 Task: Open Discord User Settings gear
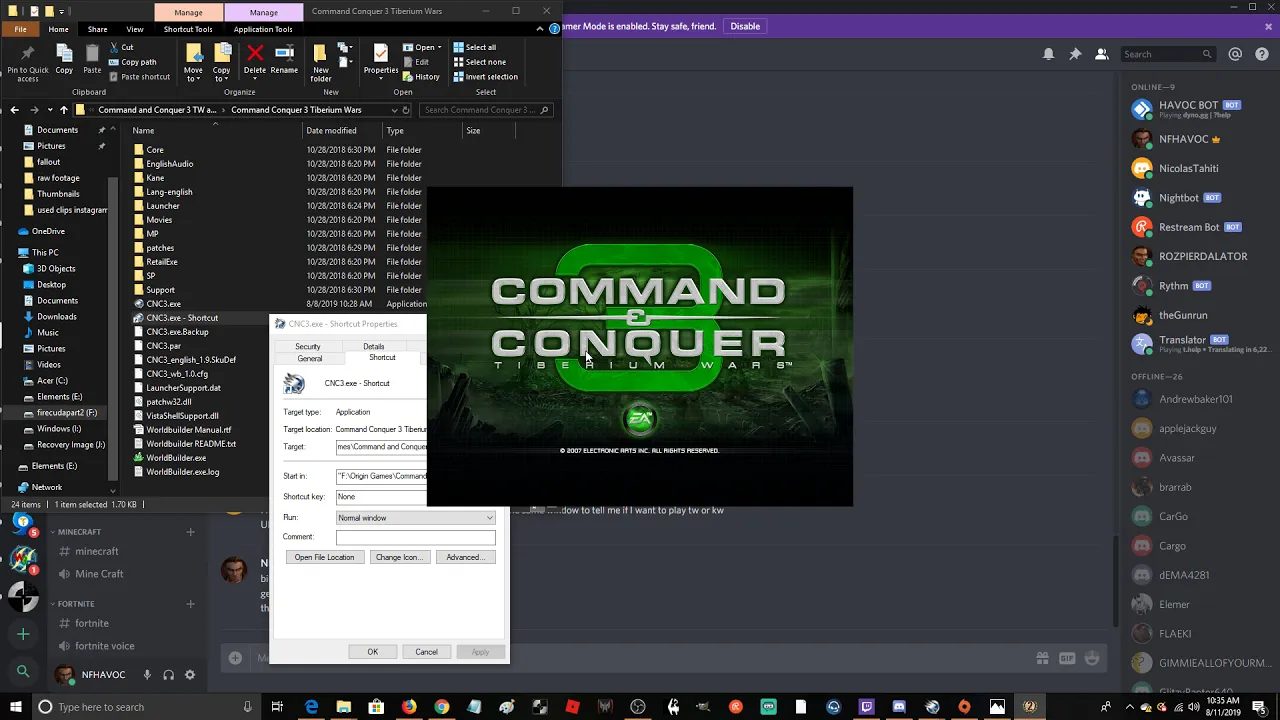[190, 675]
